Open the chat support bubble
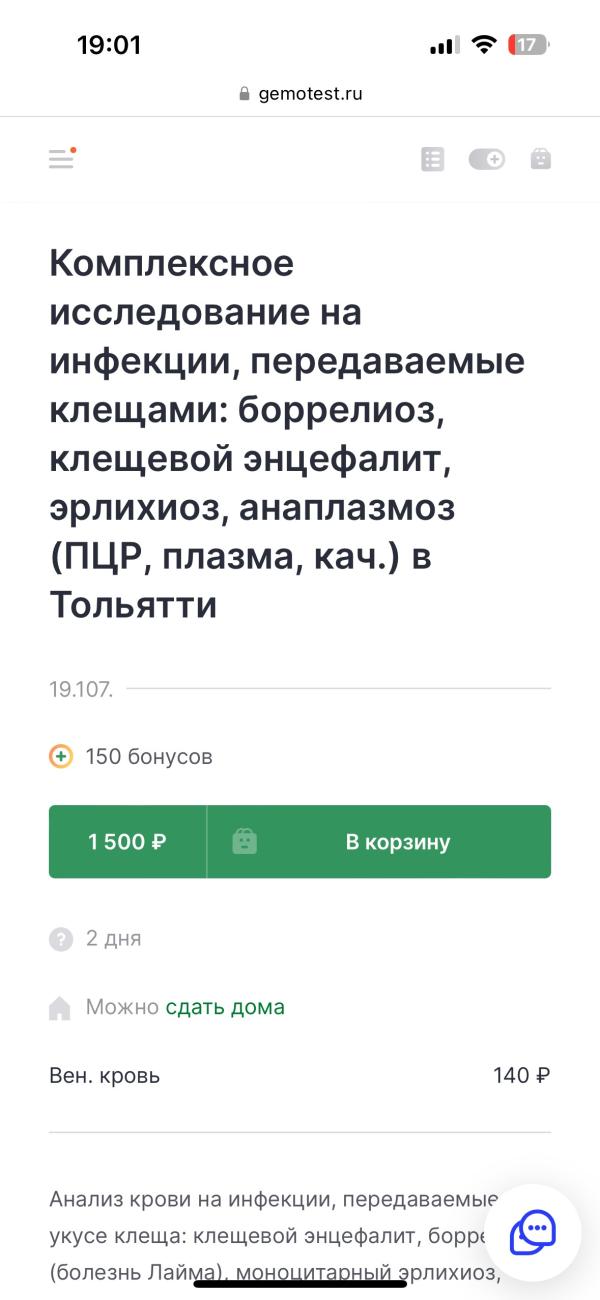600x1300 pixels. (x=533, y=1232)
